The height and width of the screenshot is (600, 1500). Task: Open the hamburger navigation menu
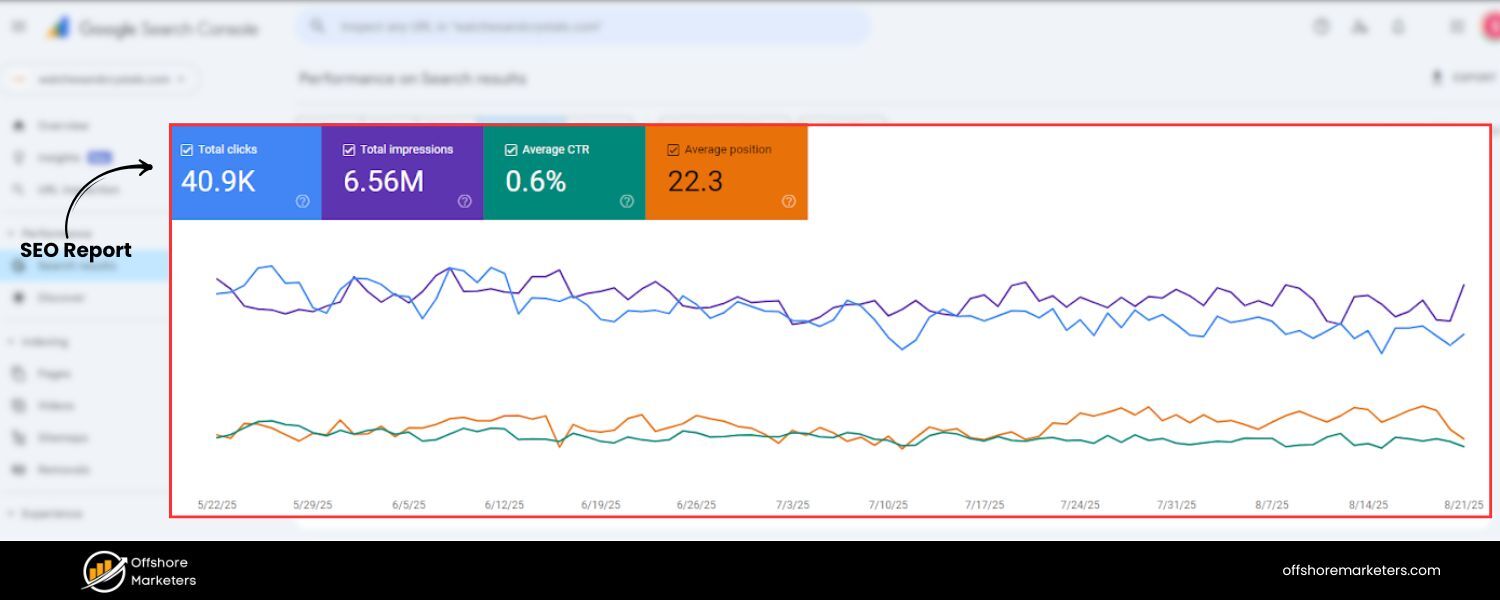[18, 27]
